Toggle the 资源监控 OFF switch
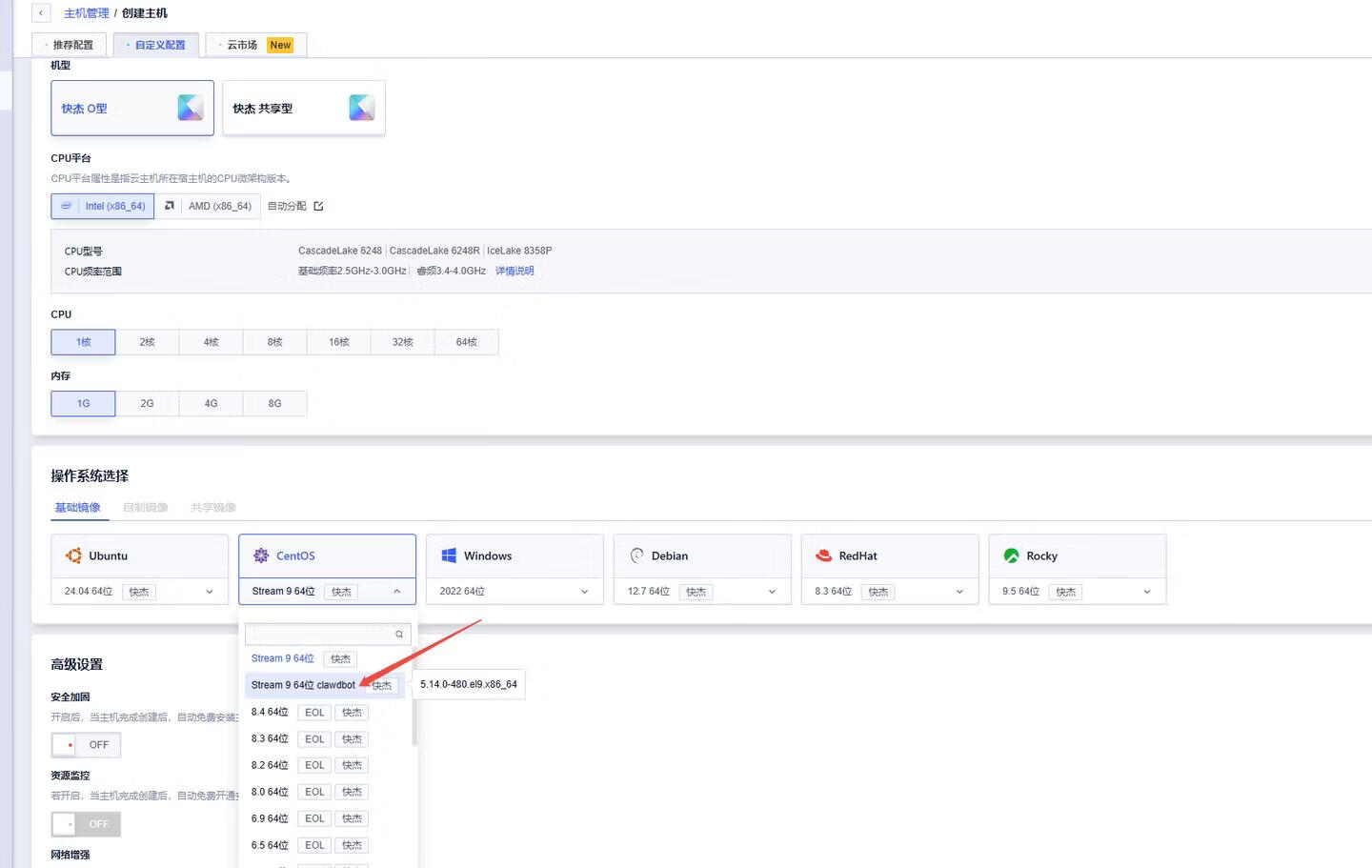Screen dimensions: 1372x868 86,823
